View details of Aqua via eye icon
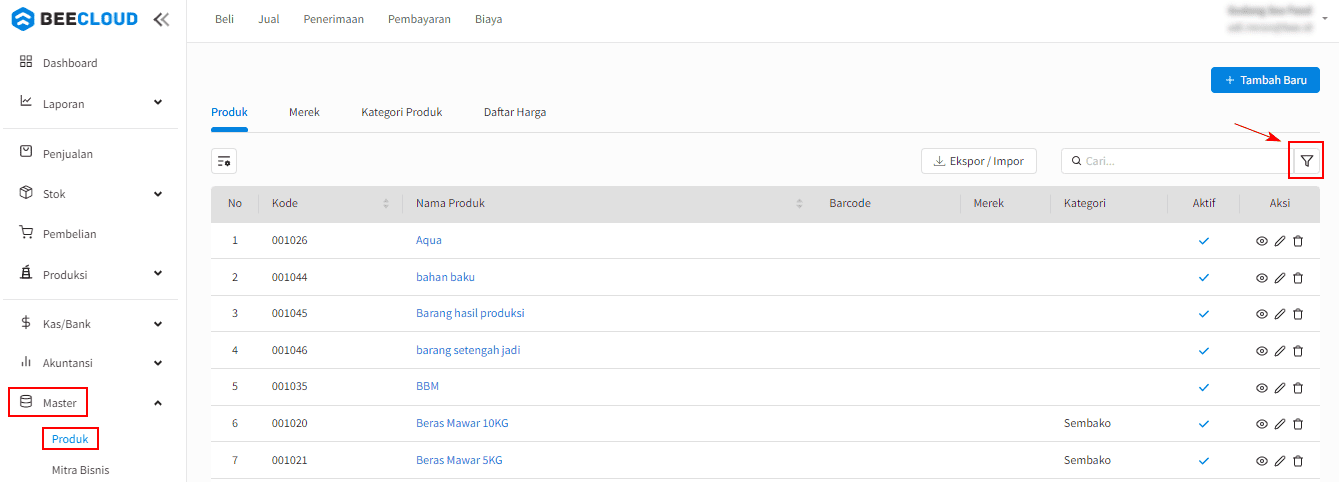 [1262, 241]
